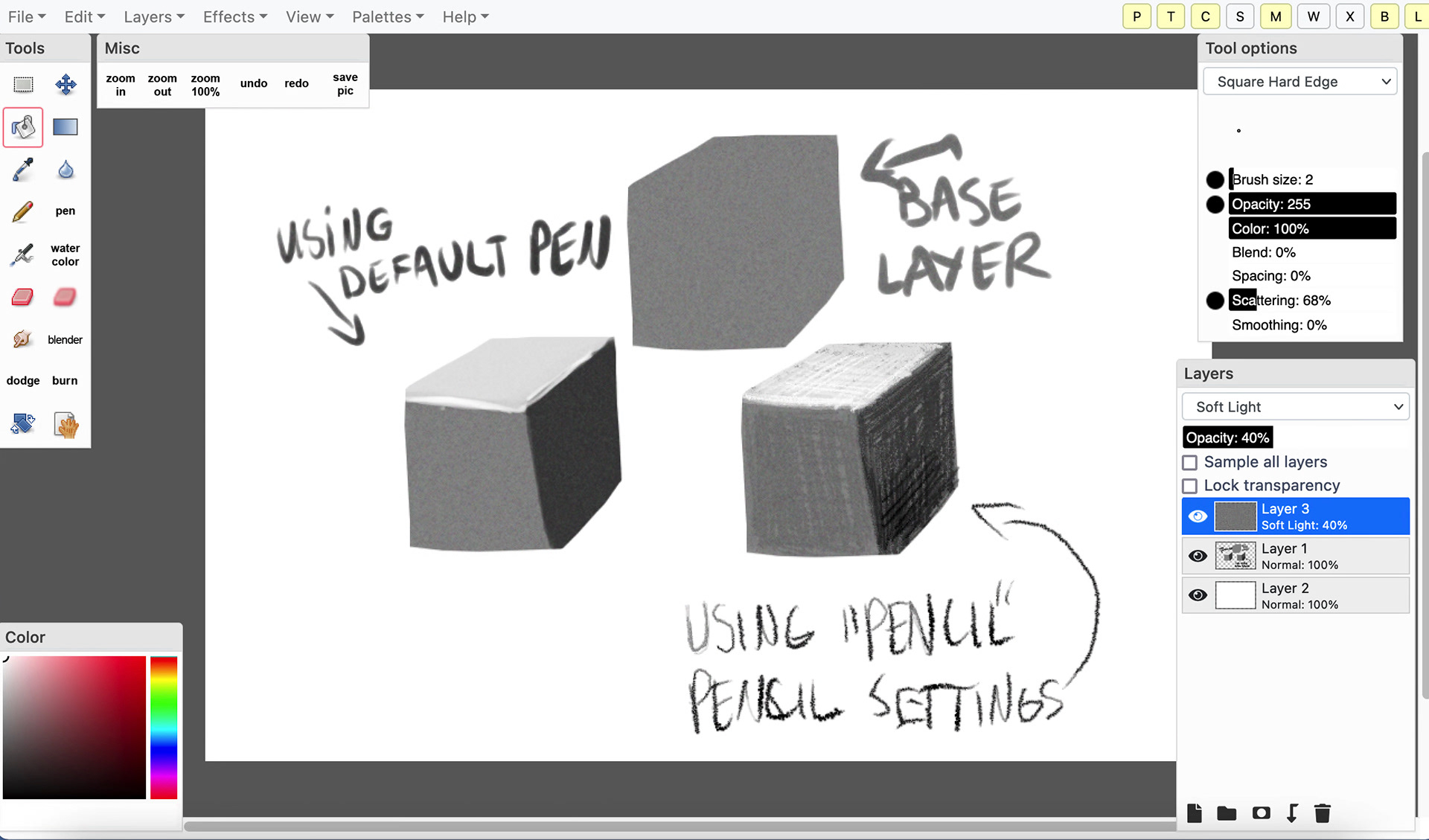
Task: Open the Square Hard Edge brush dropdown
Action: click(1299, 82)
